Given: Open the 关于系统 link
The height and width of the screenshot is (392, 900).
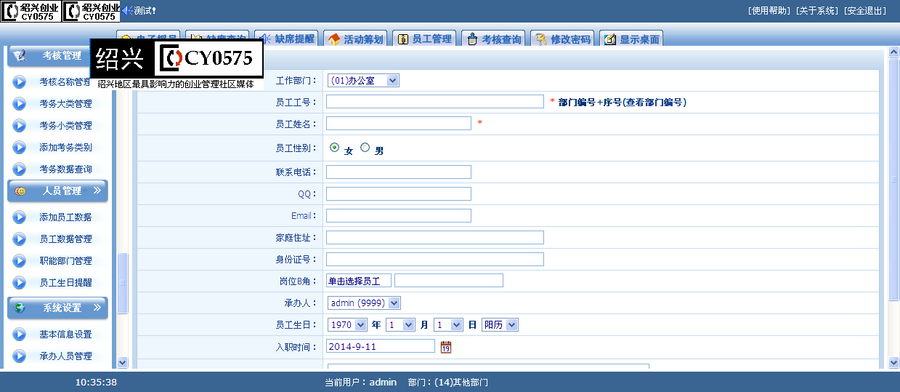Looking at the screenshot, I should [817, 10].
